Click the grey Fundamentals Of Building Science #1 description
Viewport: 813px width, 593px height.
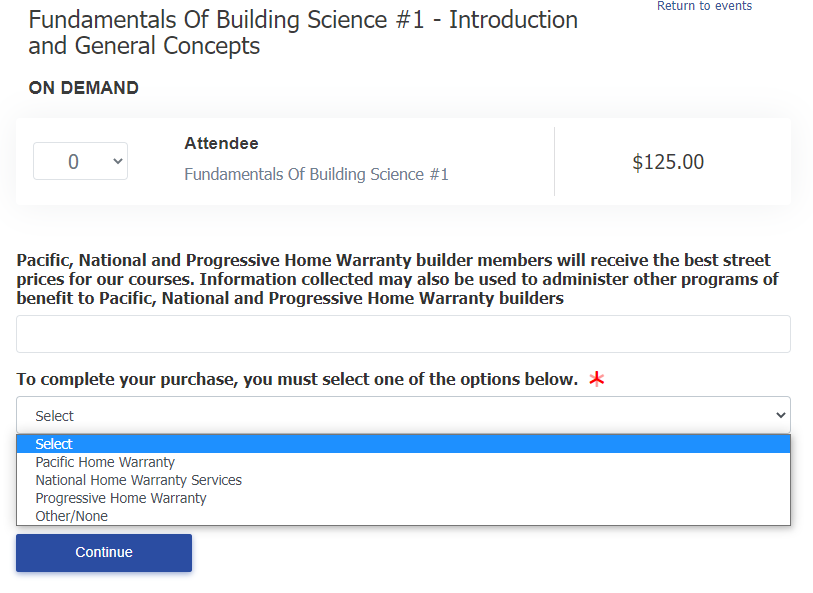click(x=316, y=174)
